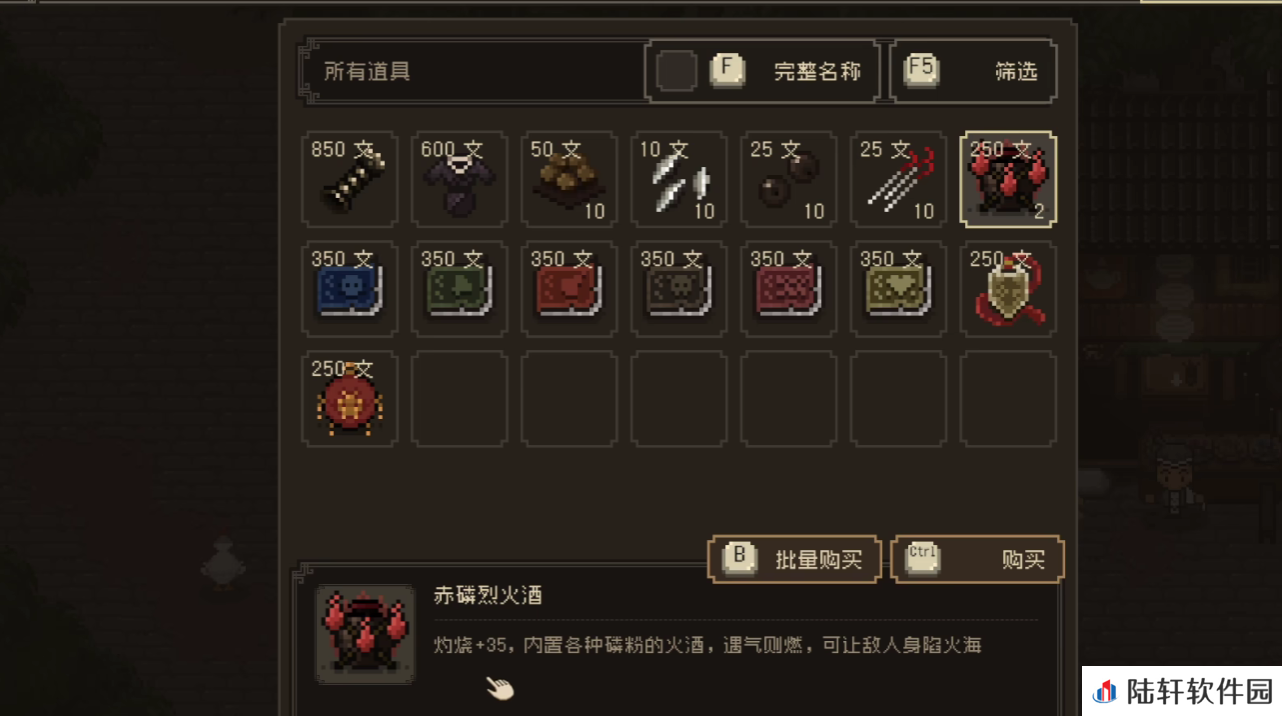
Task: Select the 25文 red-tipped needles
Action: [x=898, y=180]
